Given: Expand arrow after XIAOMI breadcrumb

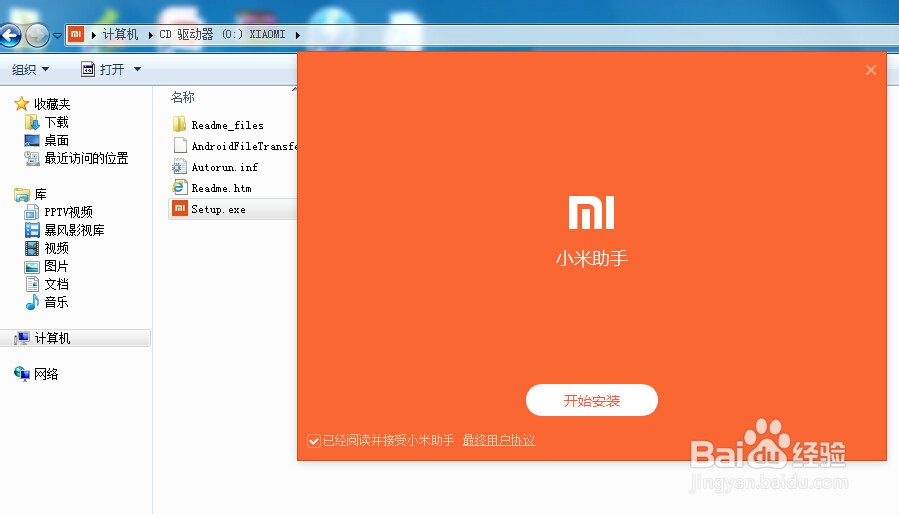Looking at the screenshot, I should coord(298,35).
